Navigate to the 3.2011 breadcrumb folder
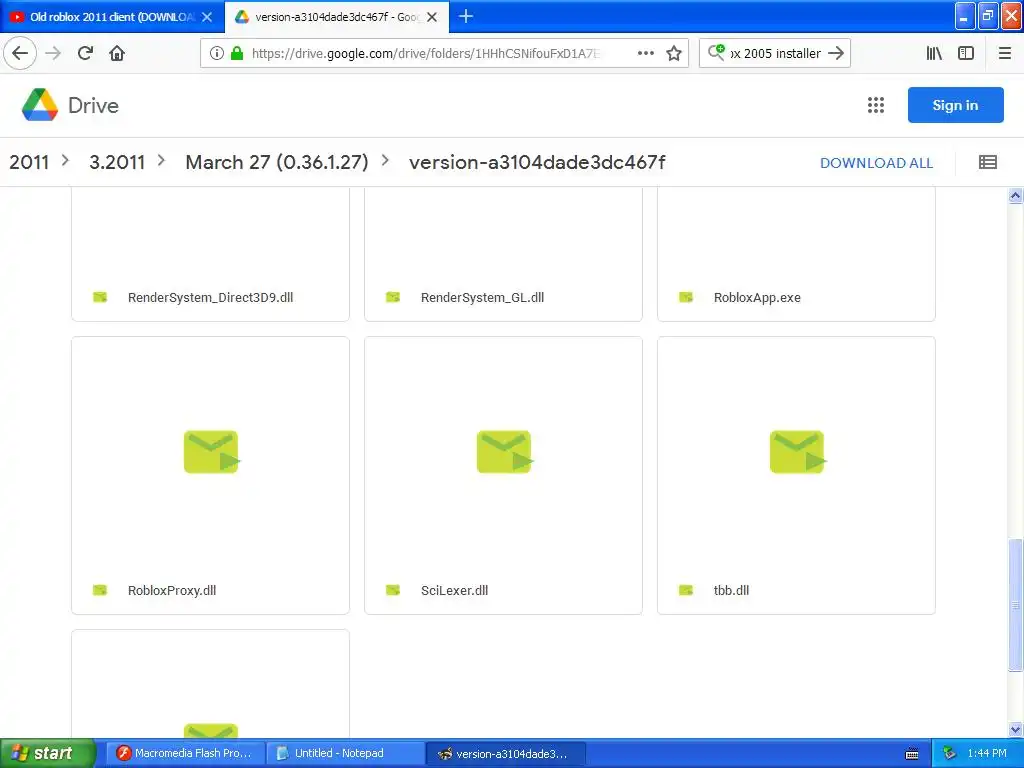This screenshot has height=768, width=1024. point(117,162)
